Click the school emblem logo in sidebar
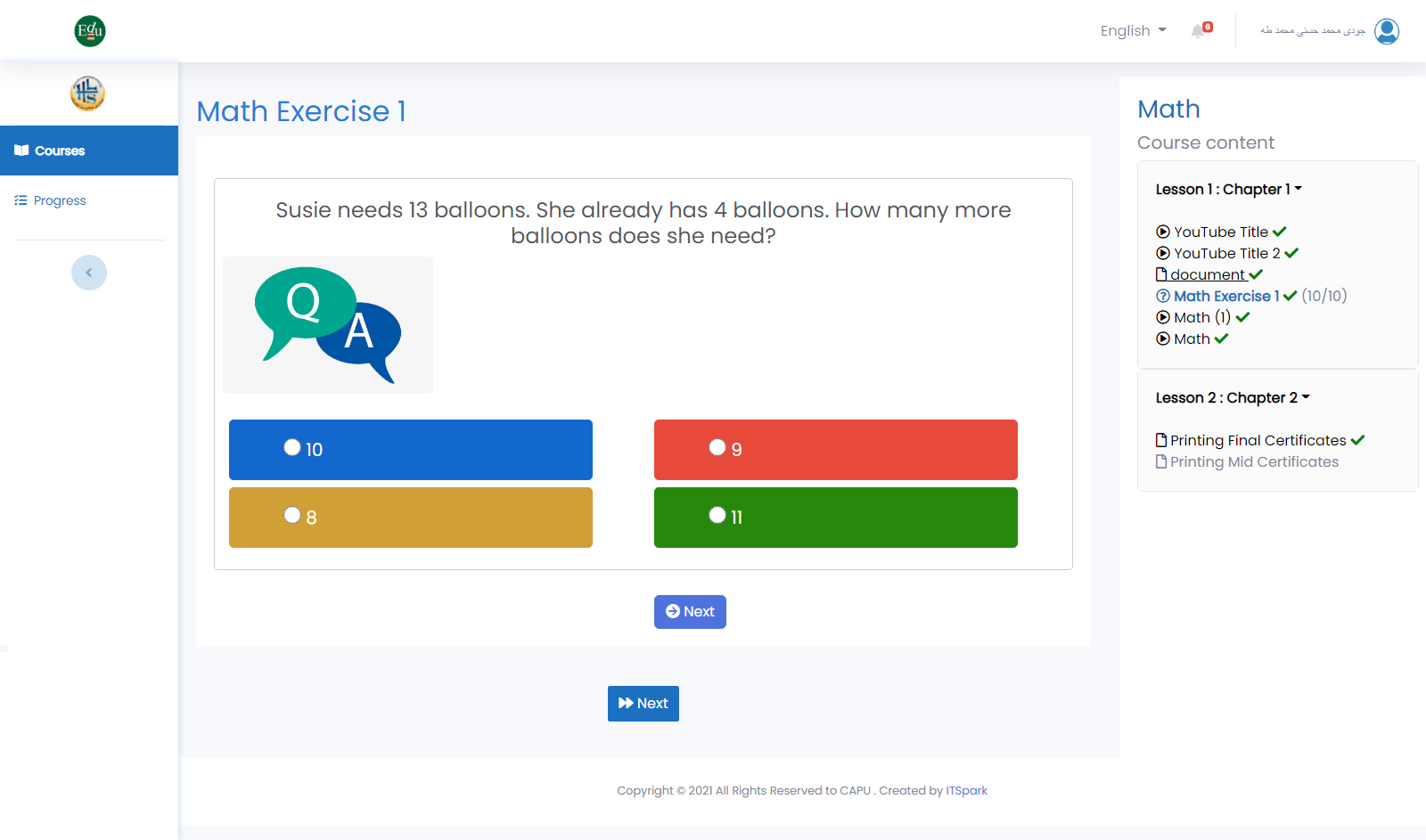This screenshot has height=840, width=1426. tap(87, 93)
